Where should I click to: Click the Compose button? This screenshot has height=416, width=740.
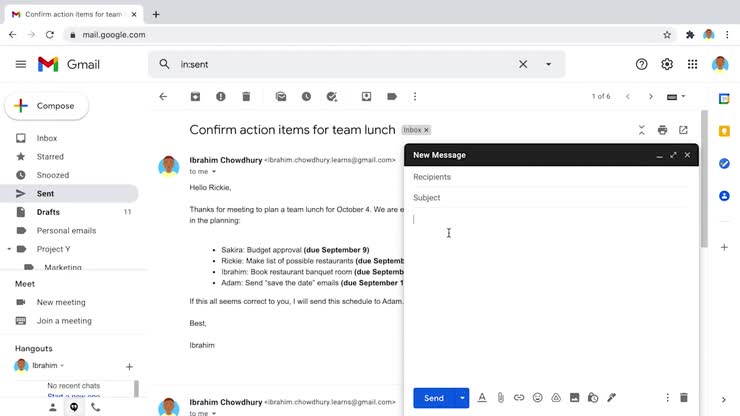coord(46,106)
